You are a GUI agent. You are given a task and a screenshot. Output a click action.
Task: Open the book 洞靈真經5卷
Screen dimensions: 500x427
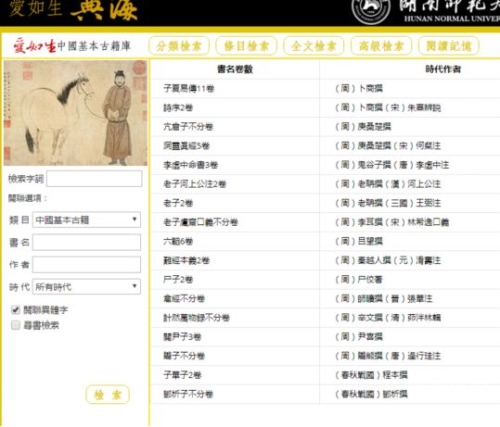tap(186, 146)
